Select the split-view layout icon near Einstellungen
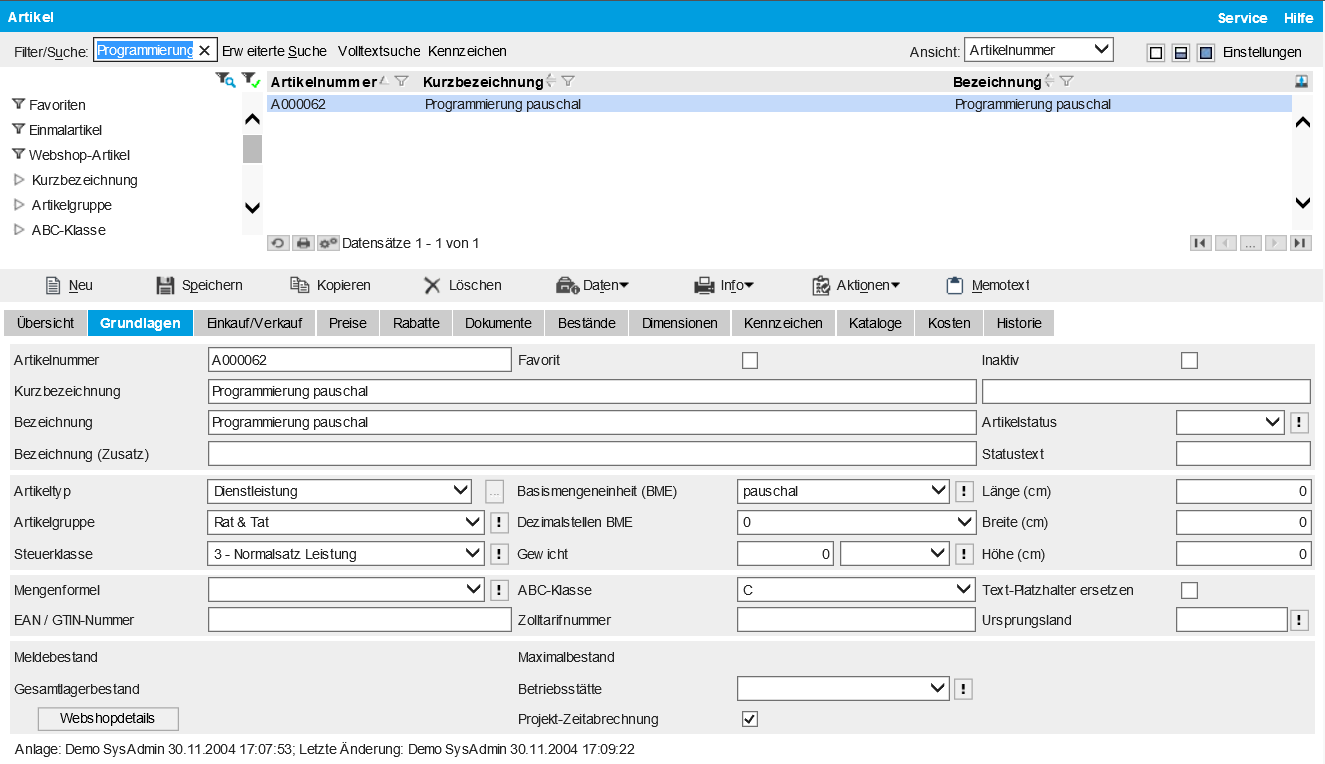Screen dimensions: 1325x764 [1180, 52]
